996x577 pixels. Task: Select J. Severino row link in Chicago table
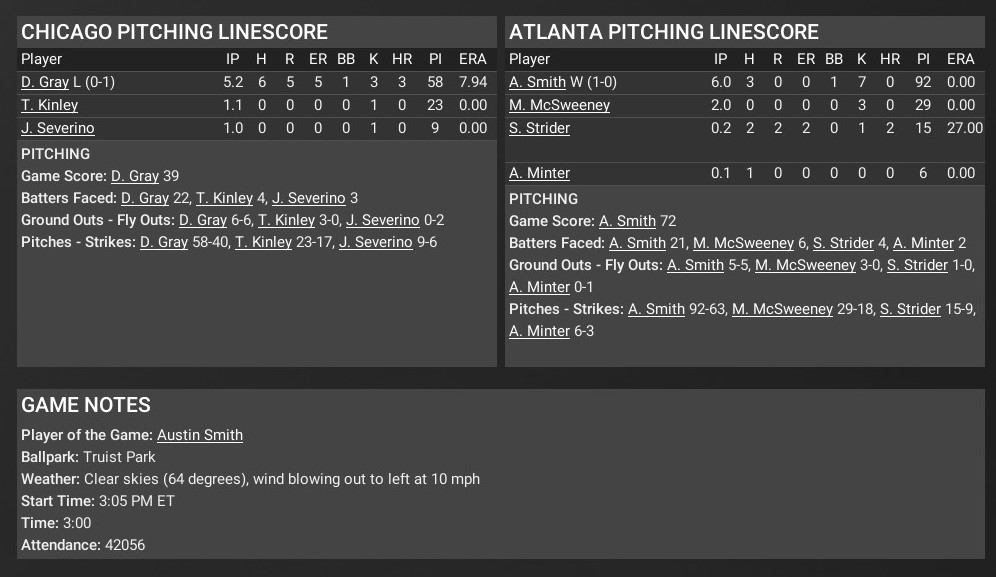[58, 128]
